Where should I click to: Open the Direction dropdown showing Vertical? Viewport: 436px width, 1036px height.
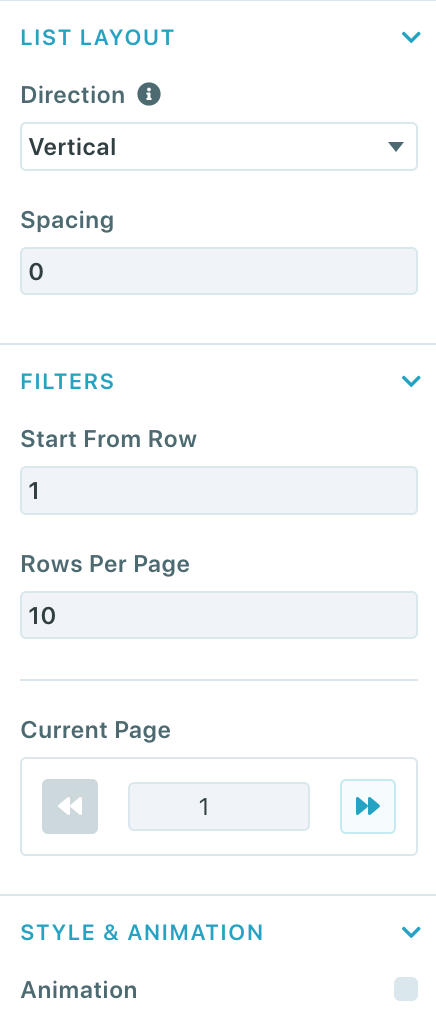coord(219,147)
